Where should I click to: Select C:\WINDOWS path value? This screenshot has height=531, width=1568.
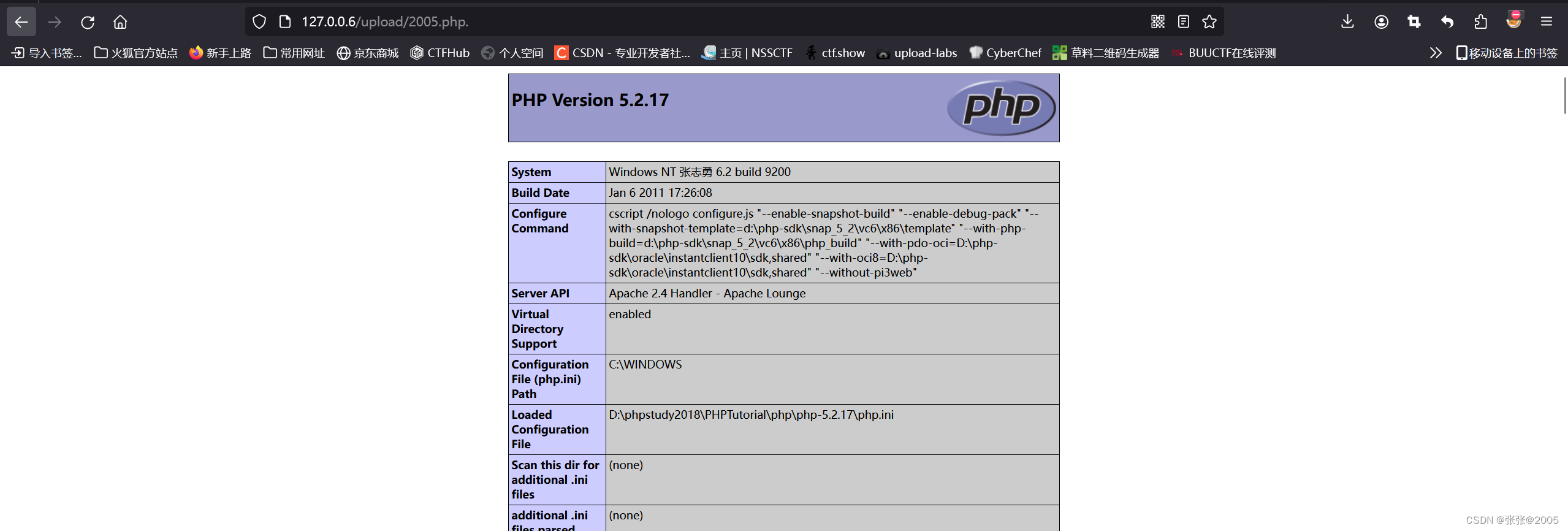(645, 365)
